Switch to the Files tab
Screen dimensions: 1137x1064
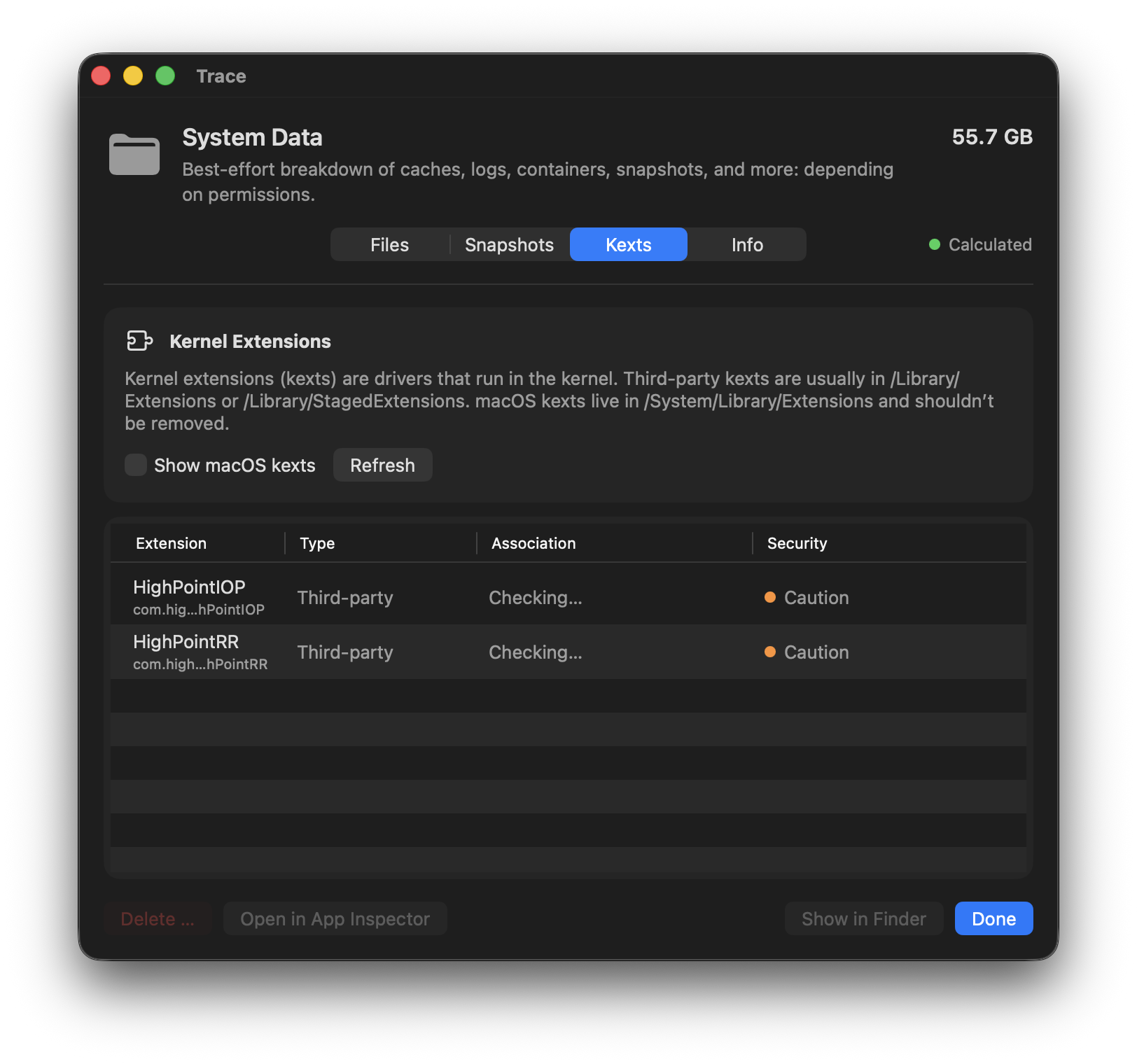pos(389,244)
